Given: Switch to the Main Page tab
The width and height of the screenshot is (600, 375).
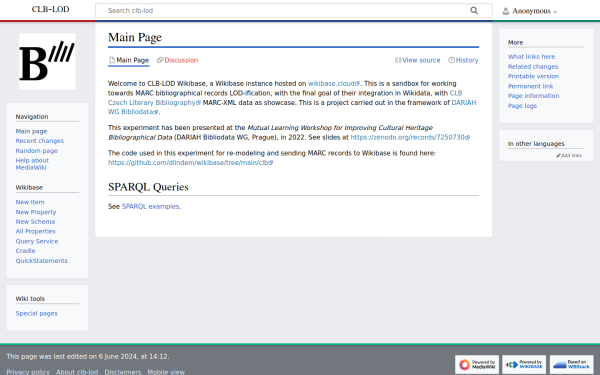Looking at the screenshot, I should pos(129,60).
